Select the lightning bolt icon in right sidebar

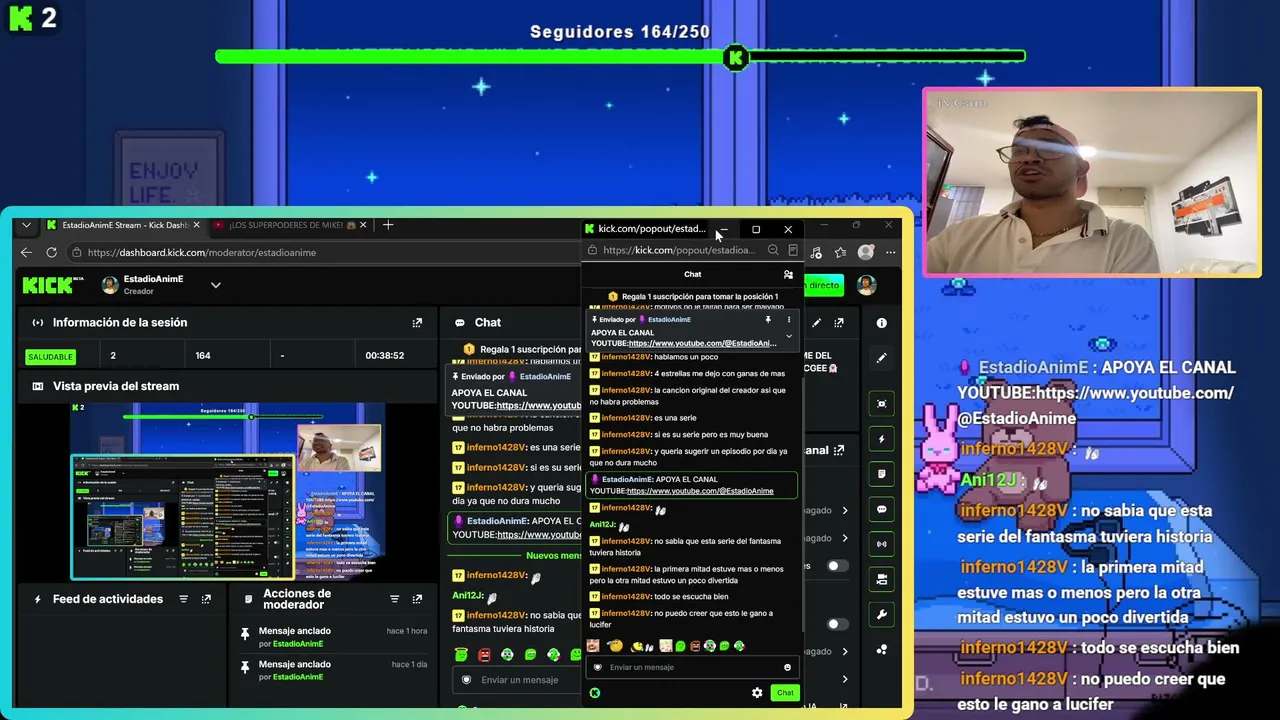881,439
